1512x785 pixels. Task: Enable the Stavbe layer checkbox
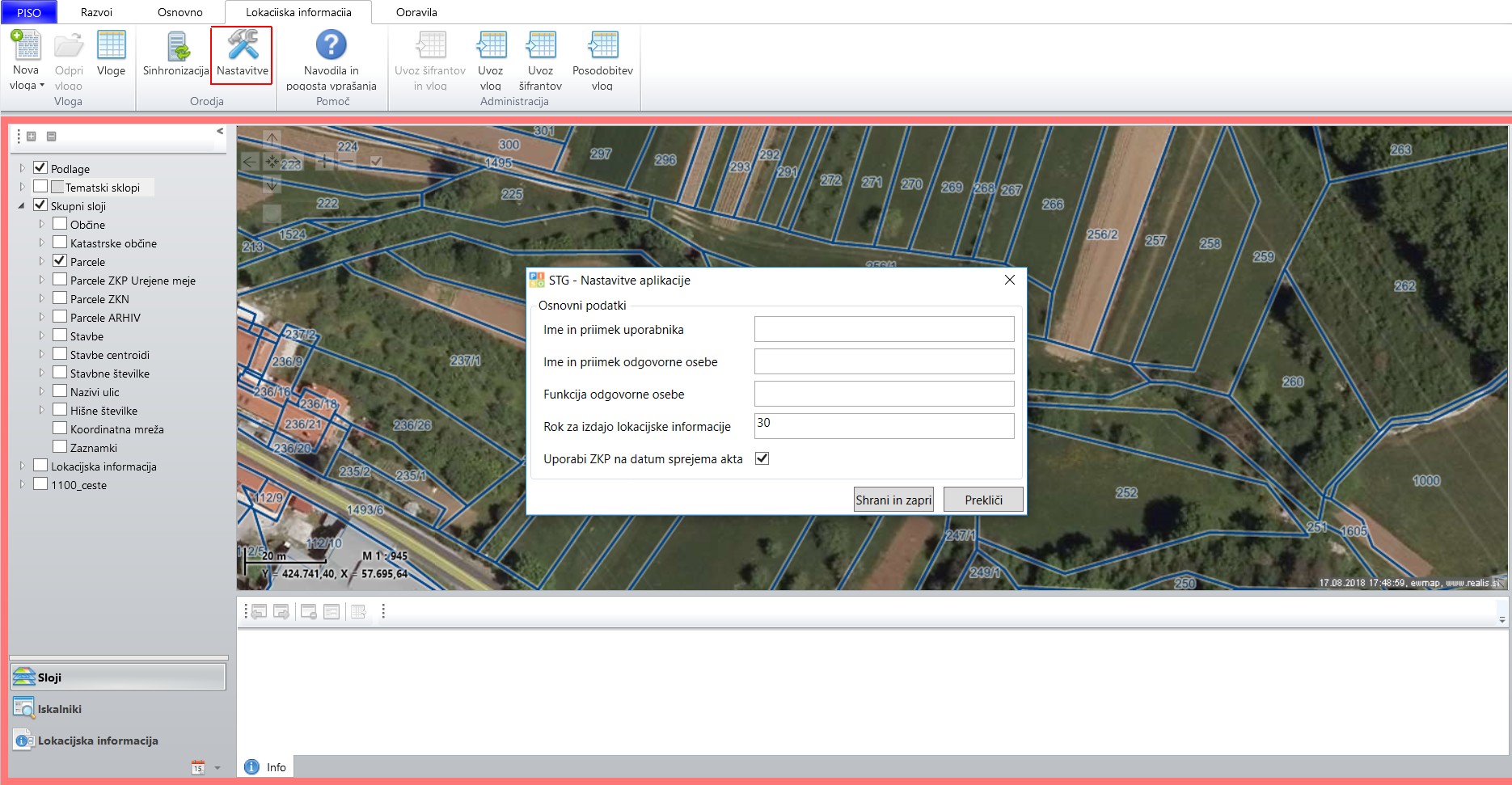coord(60,336)
